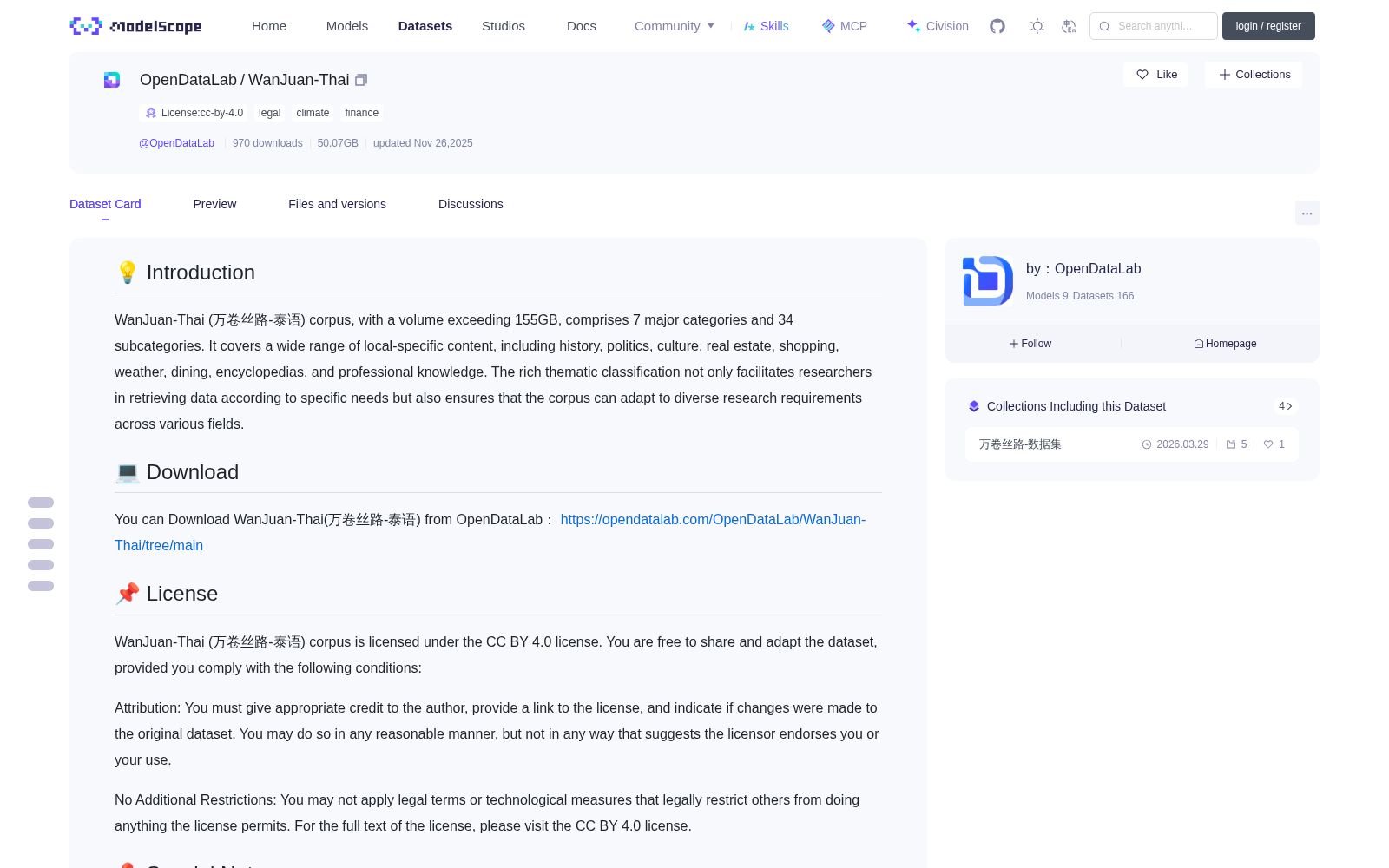Open the MCP navigation link
The width and height of the screenshot is (1389, 868).
[x=844, y=26]
